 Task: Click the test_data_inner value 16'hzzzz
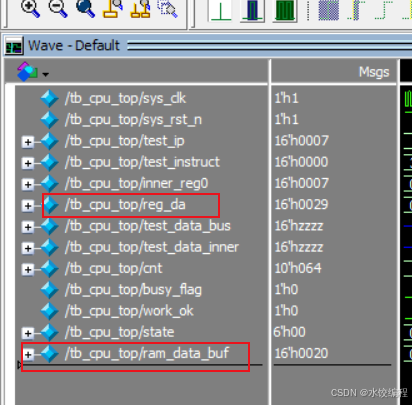(299, 247)
